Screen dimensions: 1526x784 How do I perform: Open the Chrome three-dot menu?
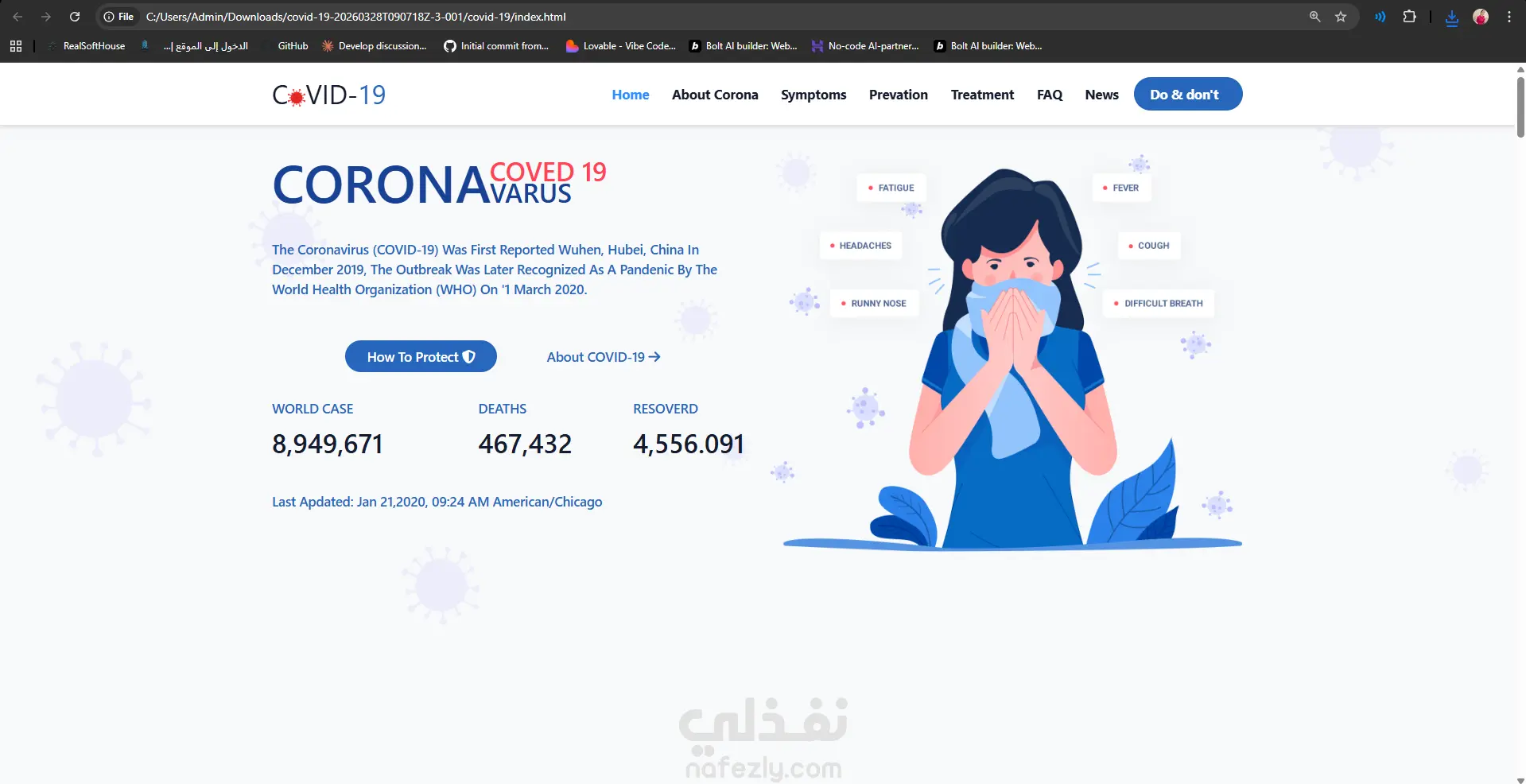1509,17
